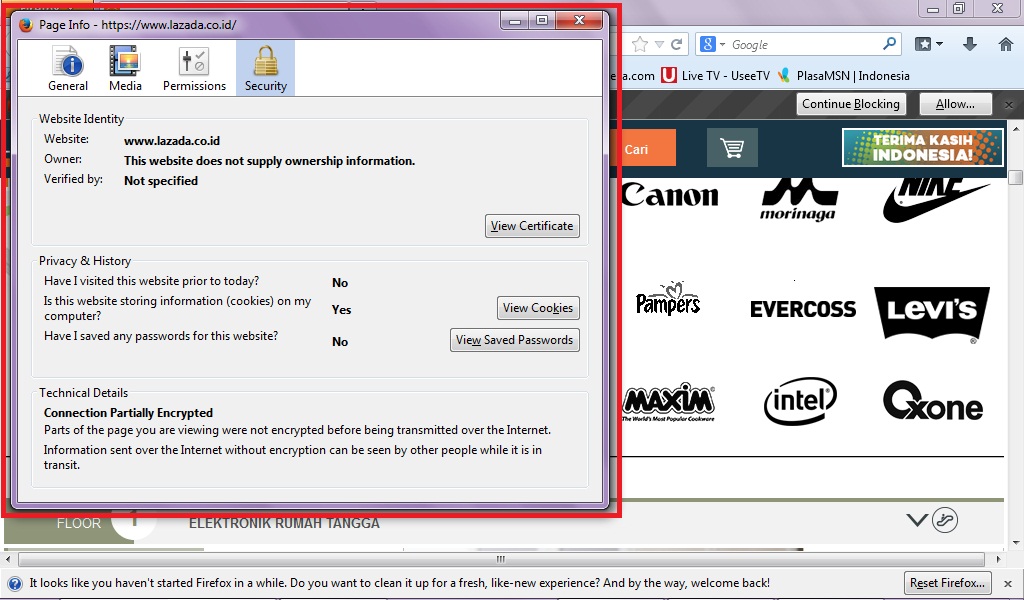This screenshot has width=1024, height=600.
Task: Click the Reset Firefox... button
Action: 948,583
